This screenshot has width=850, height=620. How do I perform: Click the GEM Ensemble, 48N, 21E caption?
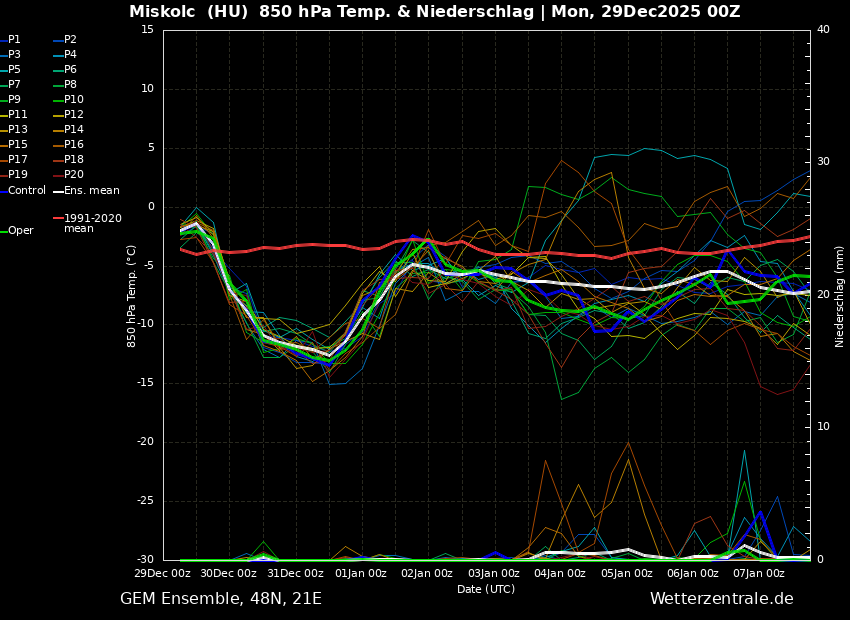(221, 599)
